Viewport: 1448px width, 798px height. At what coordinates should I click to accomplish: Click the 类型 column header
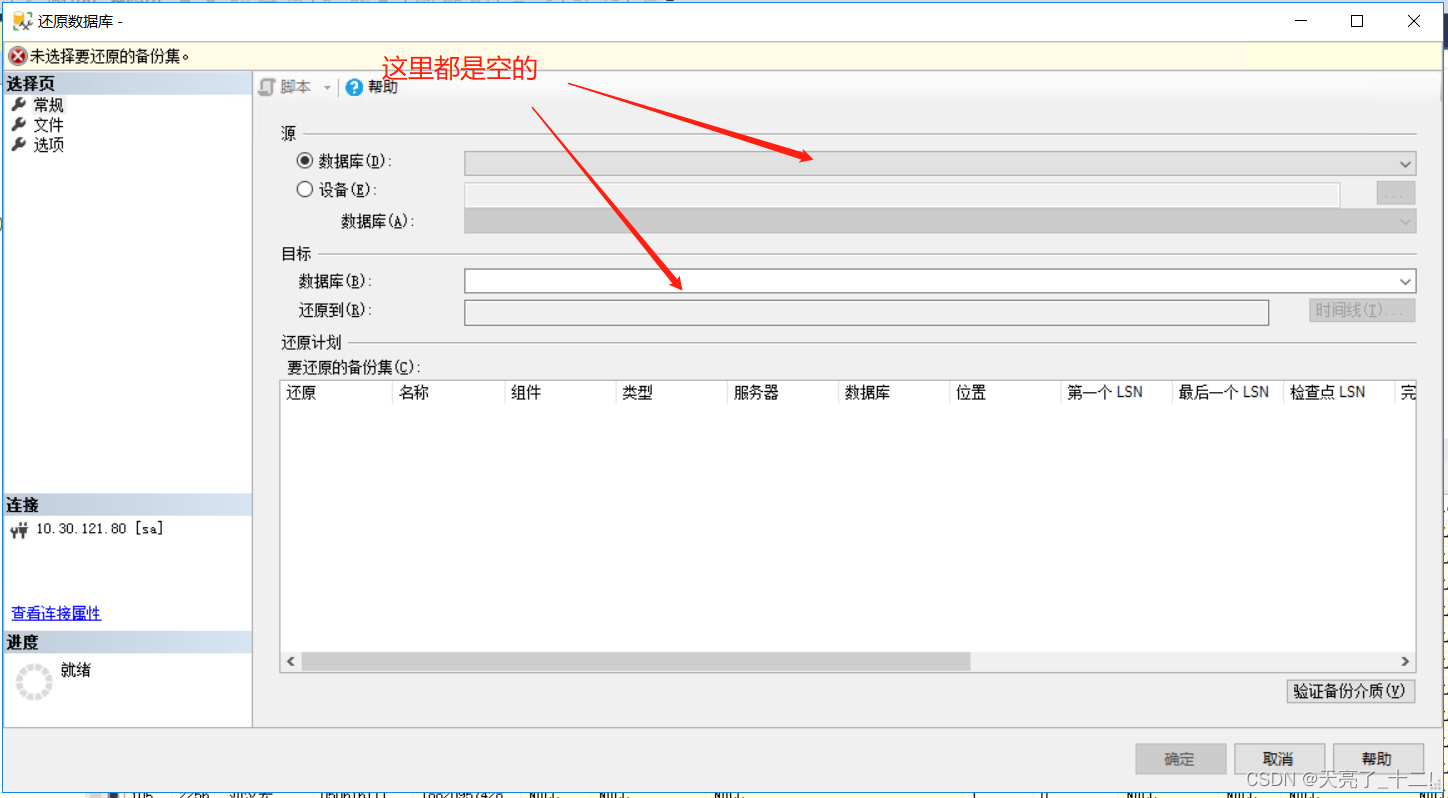671,393
